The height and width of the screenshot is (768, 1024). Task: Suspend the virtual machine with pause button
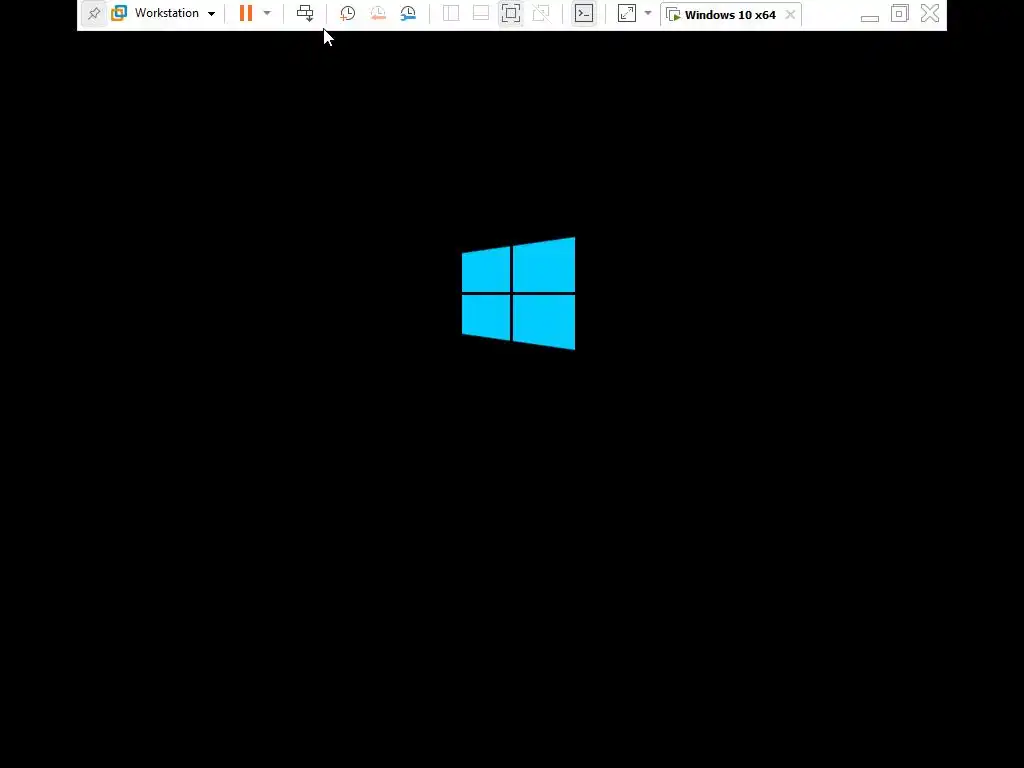coord(246,13)
